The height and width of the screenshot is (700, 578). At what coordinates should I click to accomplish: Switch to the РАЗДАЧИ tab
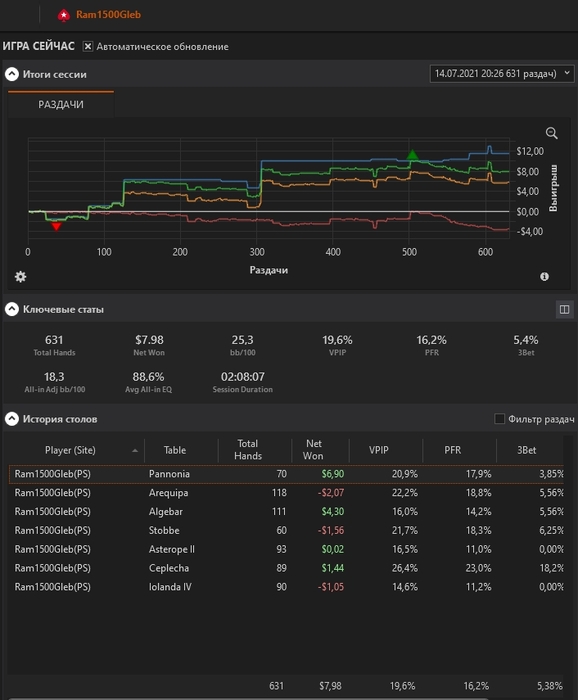[61, 104]
